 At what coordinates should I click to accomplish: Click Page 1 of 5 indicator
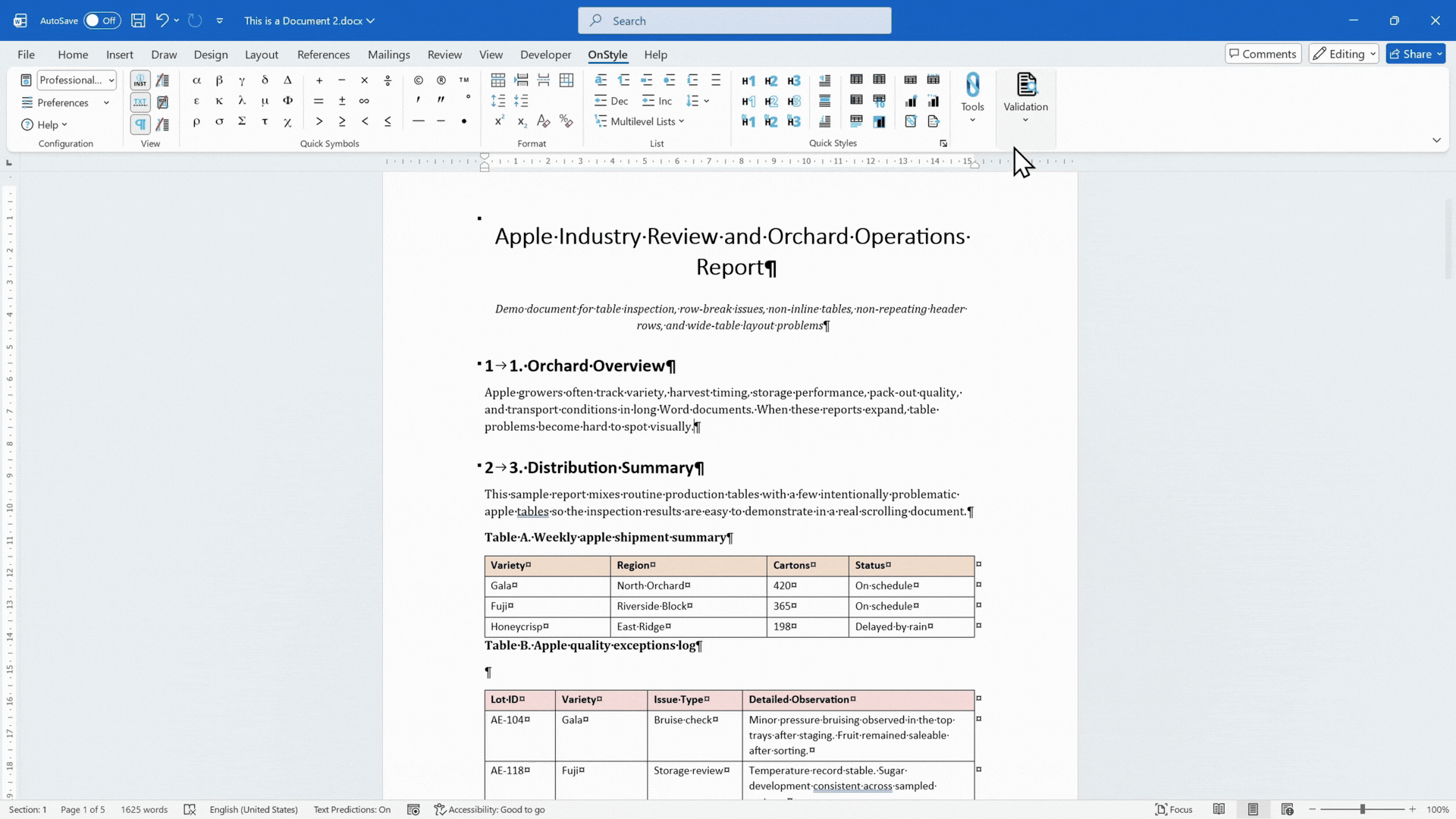(x=83, y=809)
